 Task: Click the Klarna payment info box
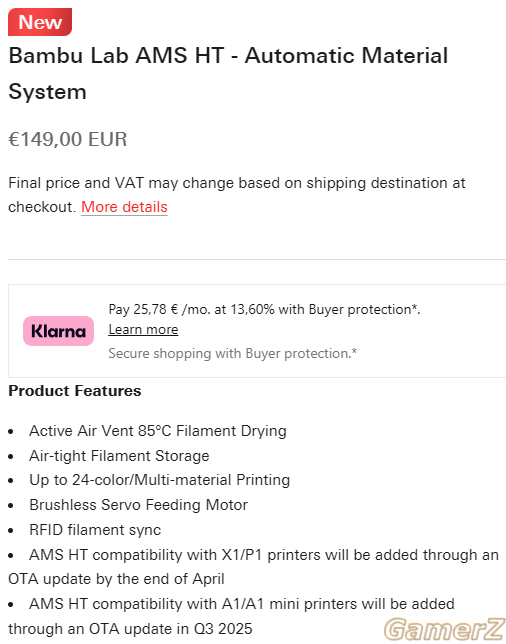click(257, 331)
